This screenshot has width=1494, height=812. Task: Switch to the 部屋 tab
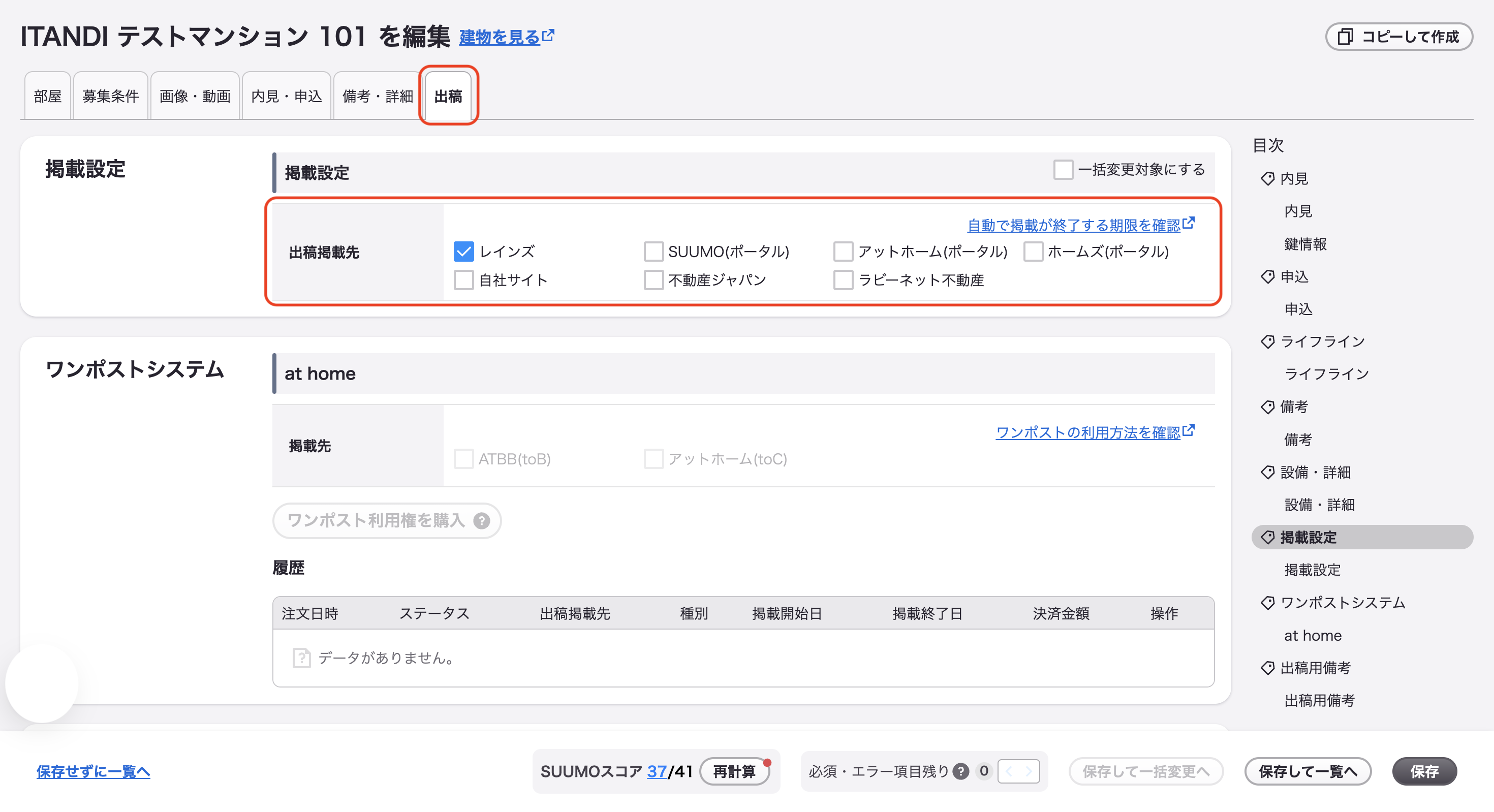[x=48, y=96]
